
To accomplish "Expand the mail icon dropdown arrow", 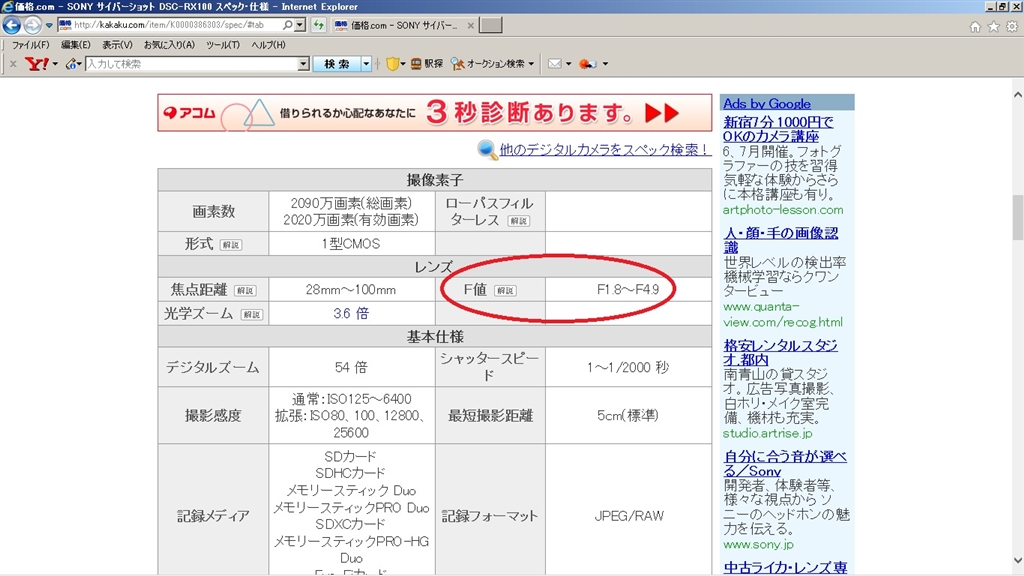I will [568, 64].
